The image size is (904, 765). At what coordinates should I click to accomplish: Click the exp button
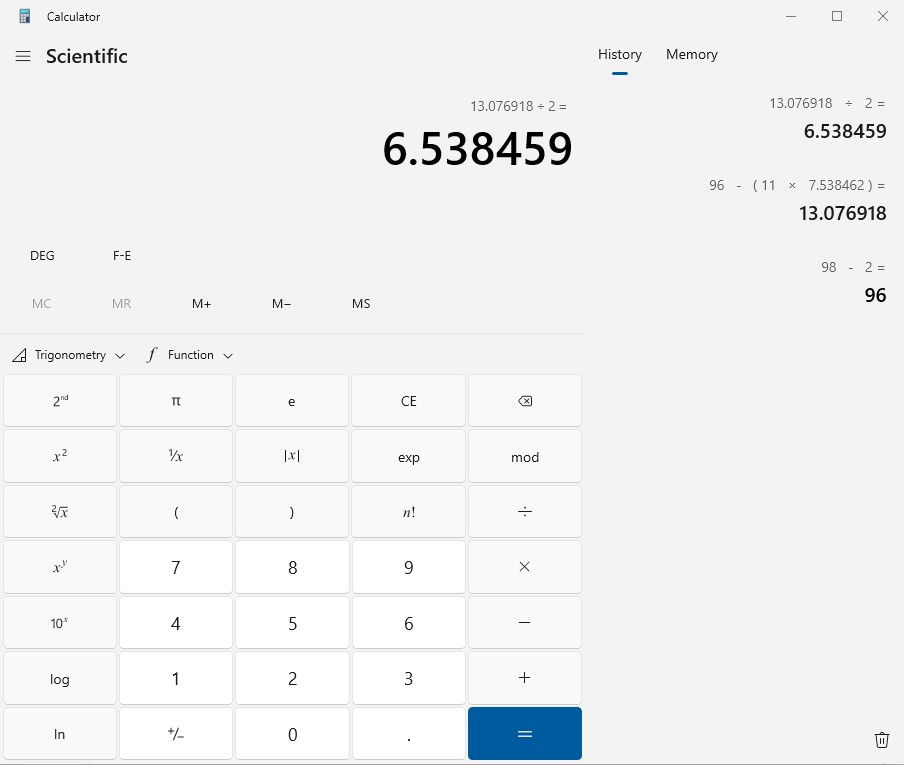(x=408, y=456)
